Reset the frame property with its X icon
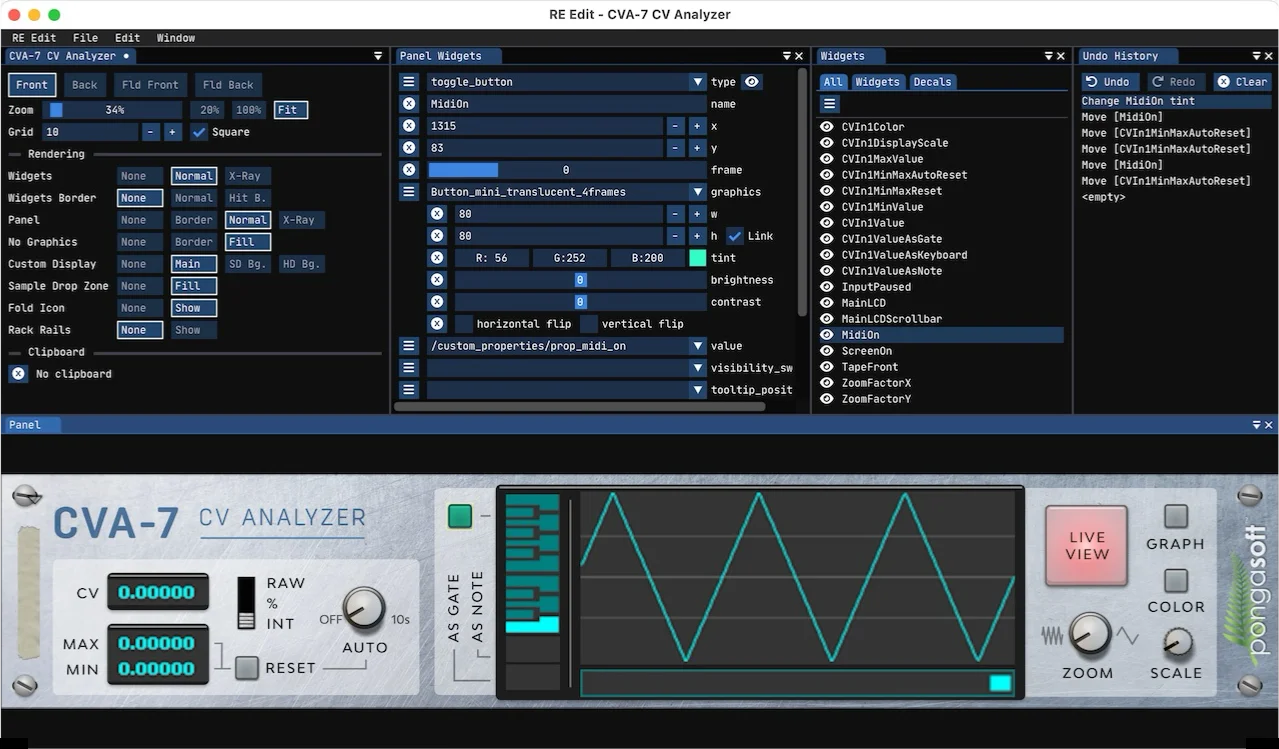 pos(409,170)
